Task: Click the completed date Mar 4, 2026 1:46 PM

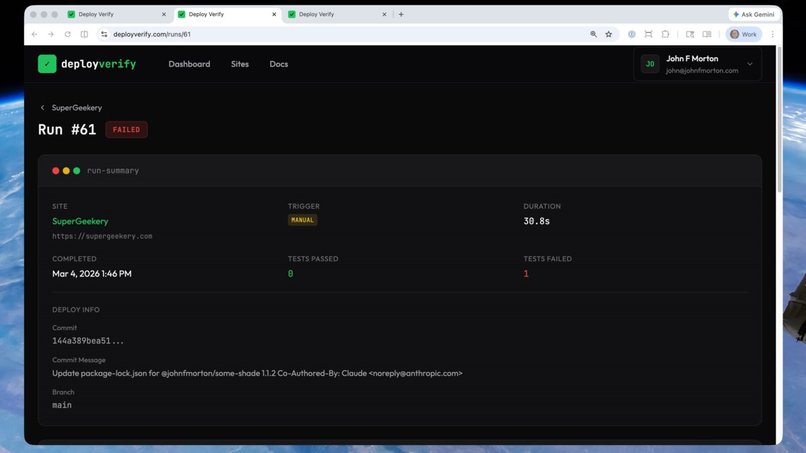Action: pyautogui.click(x=92, y=274)
